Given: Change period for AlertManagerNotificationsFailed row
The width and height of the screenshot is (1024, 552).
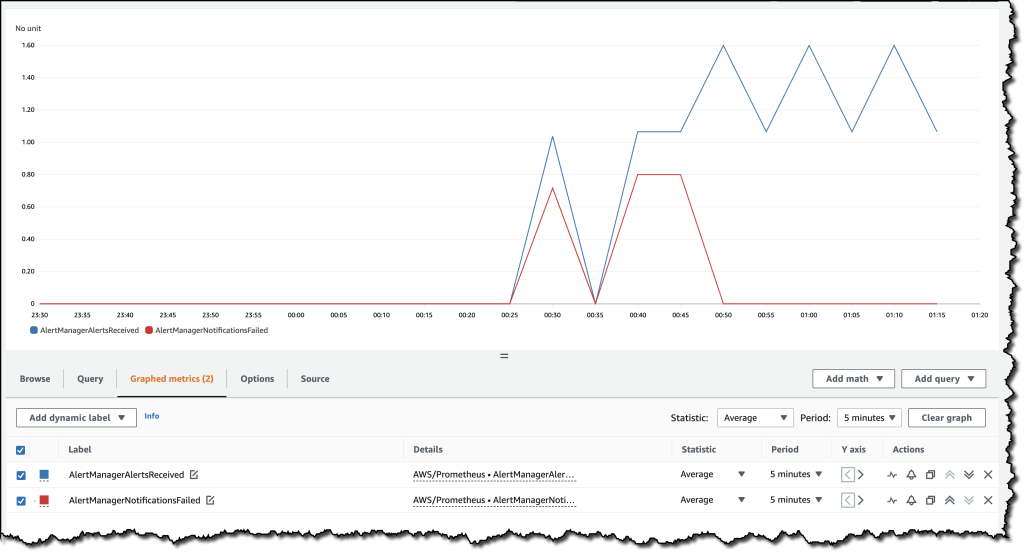Looking at the screenshot, I should point(795,500).
